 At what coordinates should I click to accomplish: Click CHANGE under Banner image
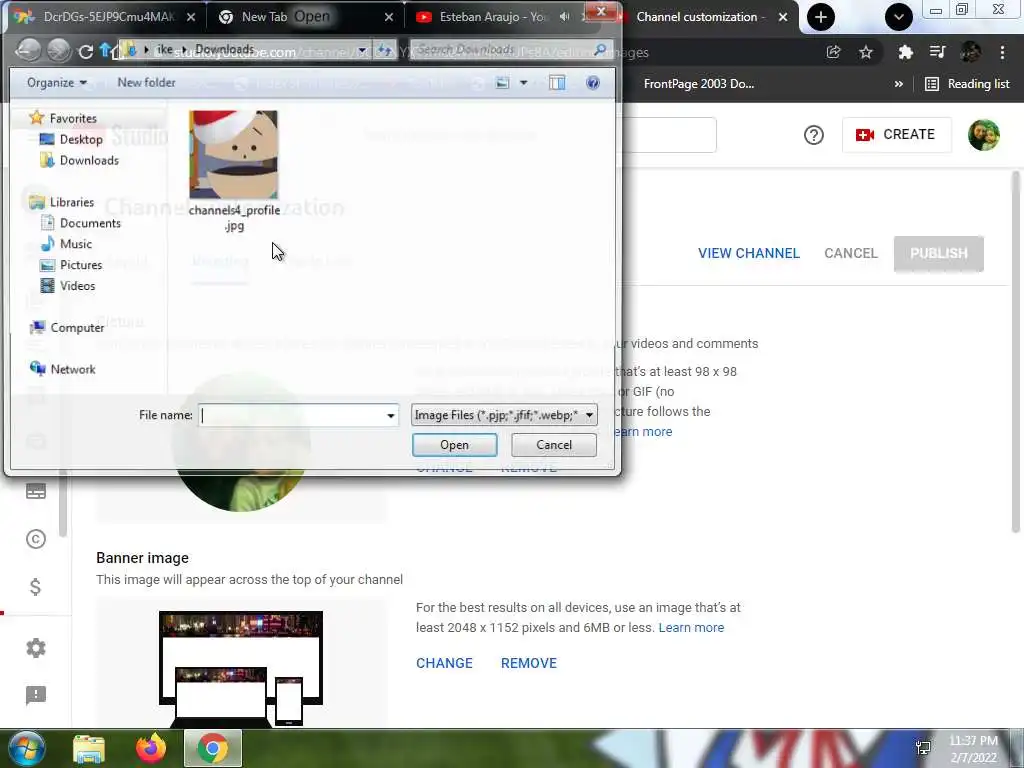coord(444,664)
